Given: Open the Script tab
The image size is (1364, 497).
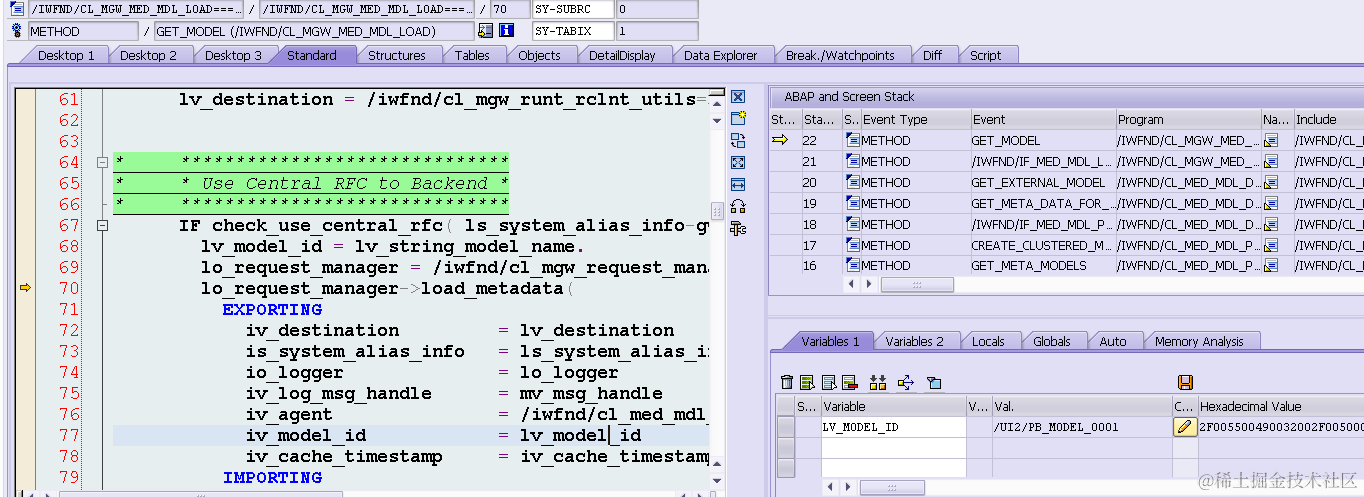Looking at the screenshot, I should [x=985, y=55].
